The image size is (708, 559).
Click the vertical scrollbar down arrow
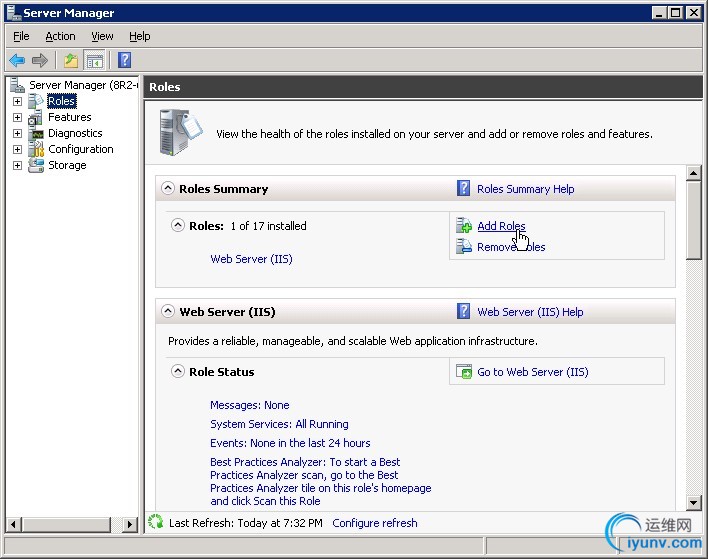pyautogui.click(x=693, y=502)
